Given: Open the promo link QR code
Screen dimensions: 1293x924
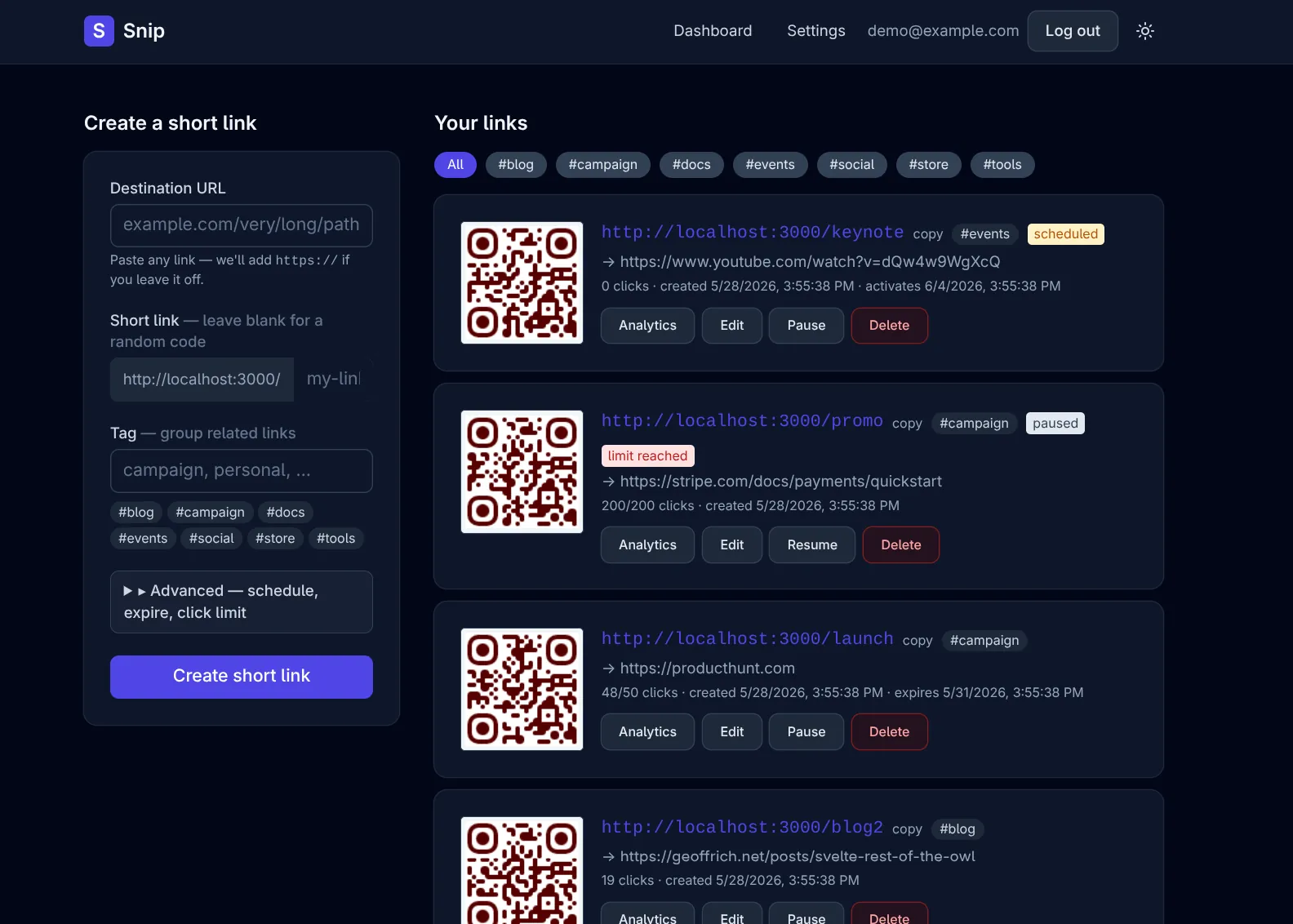Looking at the screenshot, I should click(522, 472).
